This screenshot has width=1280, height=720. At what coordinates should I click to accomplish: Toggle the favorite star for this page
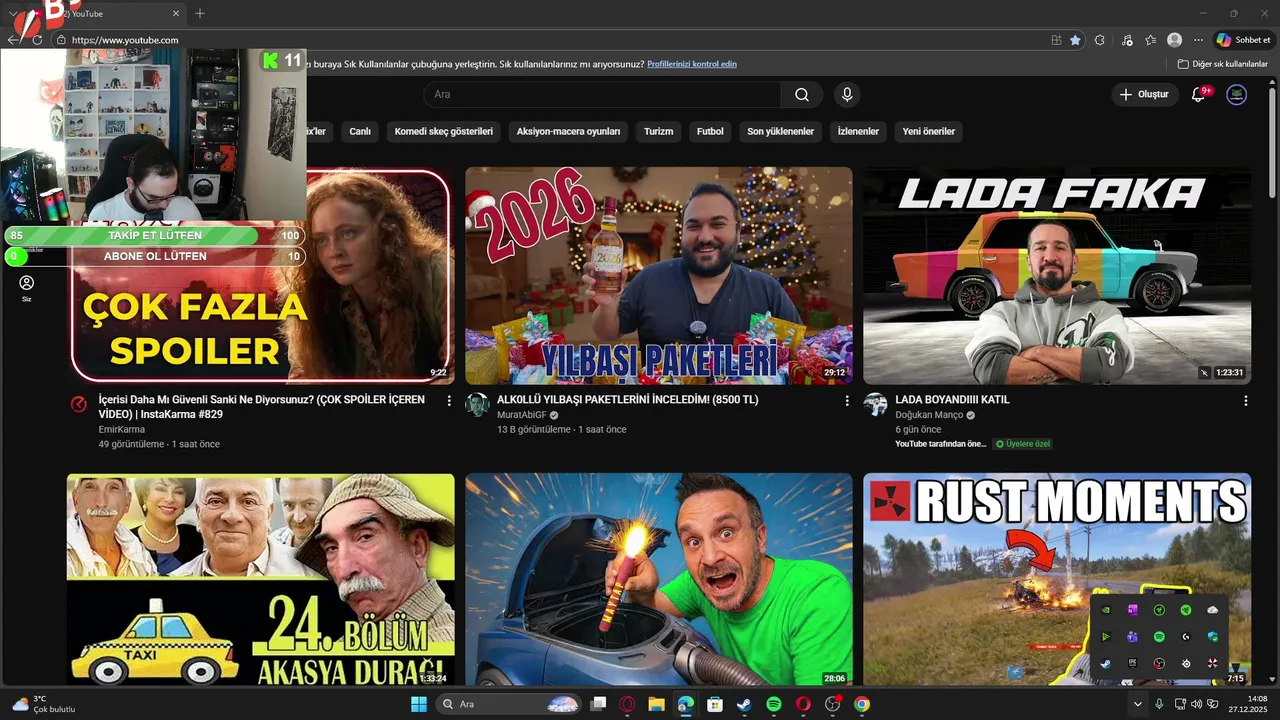[x=1075, y=40]
